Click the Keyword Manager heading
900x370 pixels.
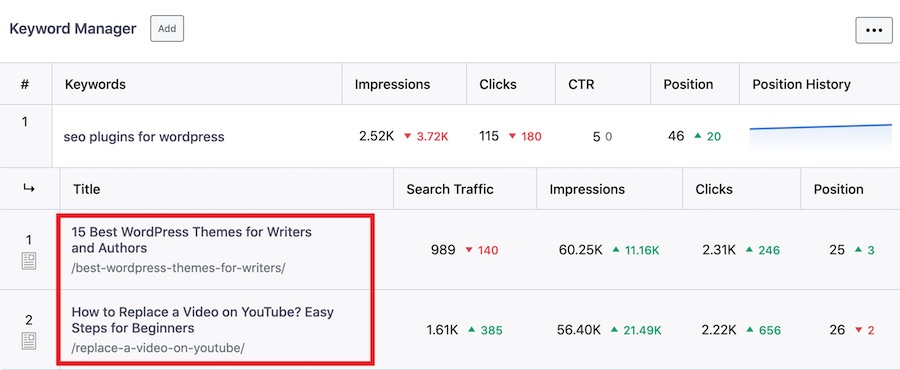click(73, 29)
